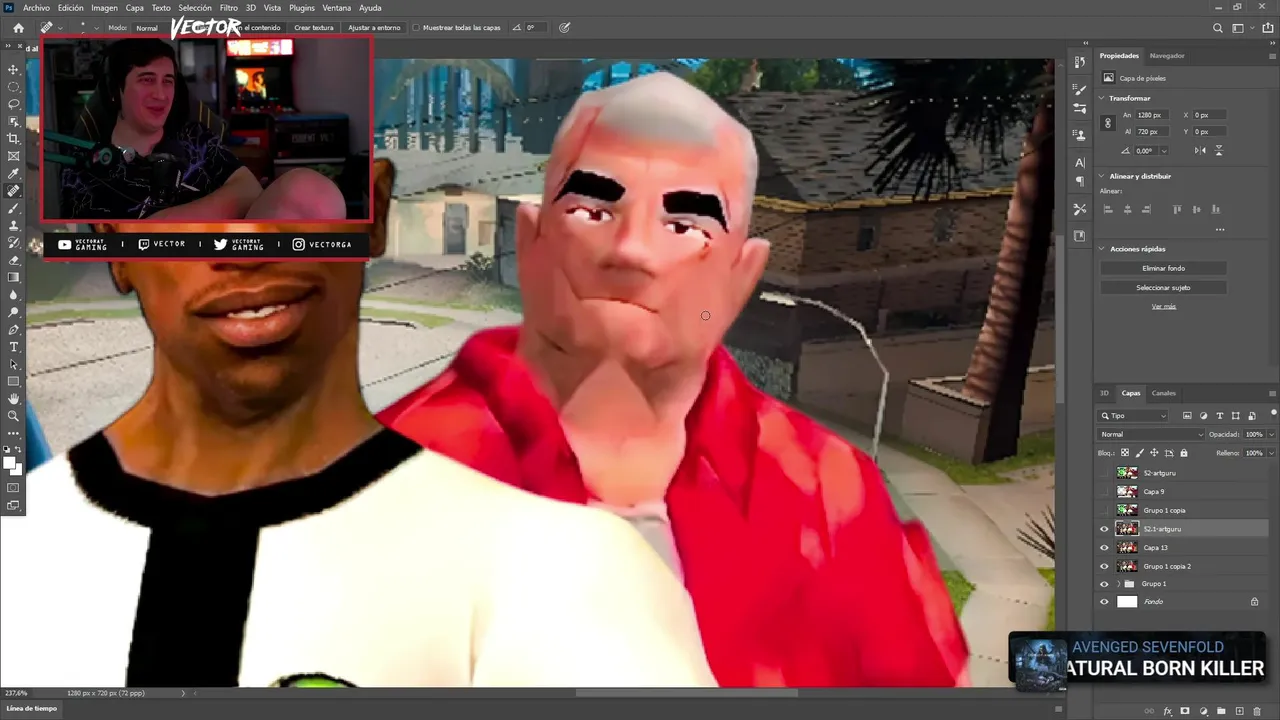Select the Hand tool
1280x720 pixels.
point(14,399)
